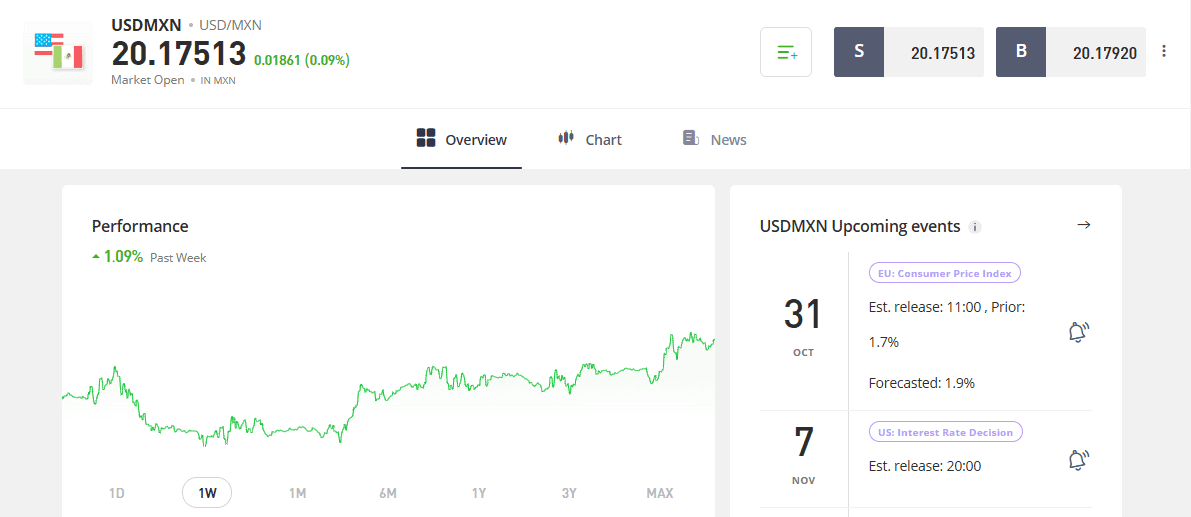
Task: Click the buy price 20.17920 value
Action: point(1104,53)
